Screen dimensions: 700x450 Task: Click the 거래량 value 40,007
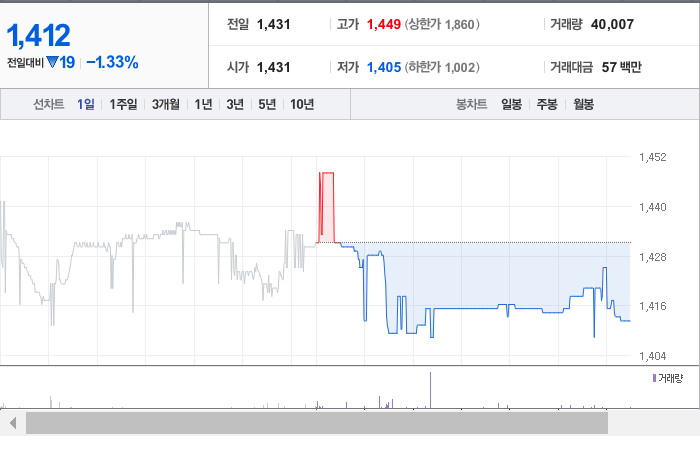click(612, 24)
